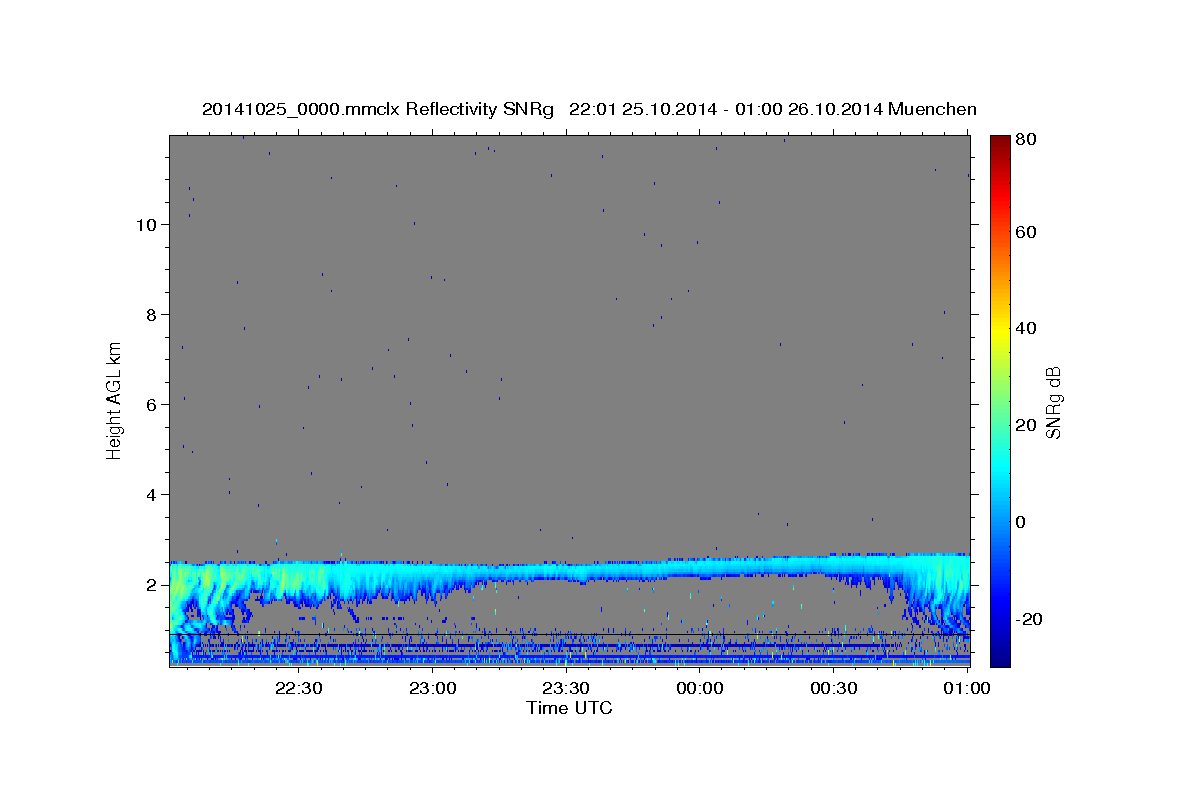This screenshot has width=1200, height=800.
Task: Click the 23:30 time tick label
Action: pos(566,688)
